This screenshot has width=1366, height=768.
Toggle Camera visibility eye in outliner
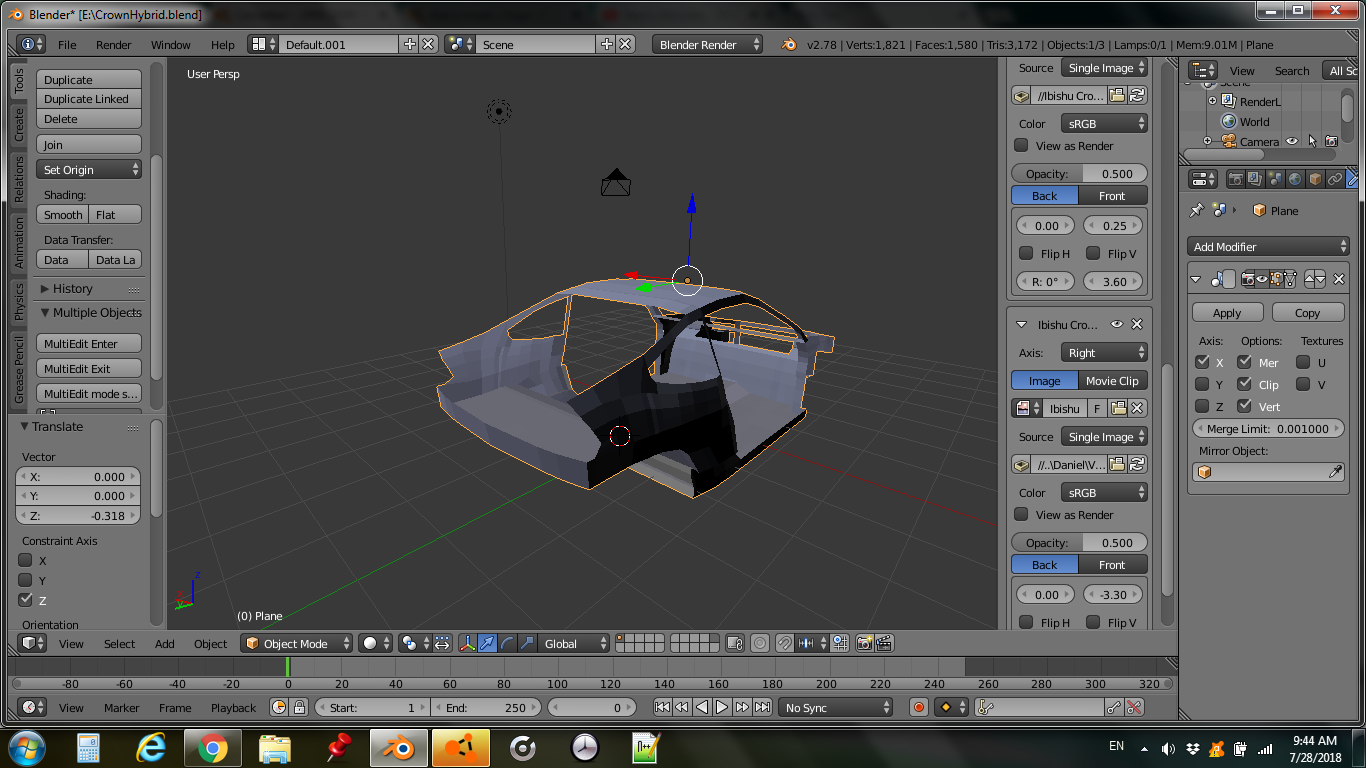point(1291,142)
